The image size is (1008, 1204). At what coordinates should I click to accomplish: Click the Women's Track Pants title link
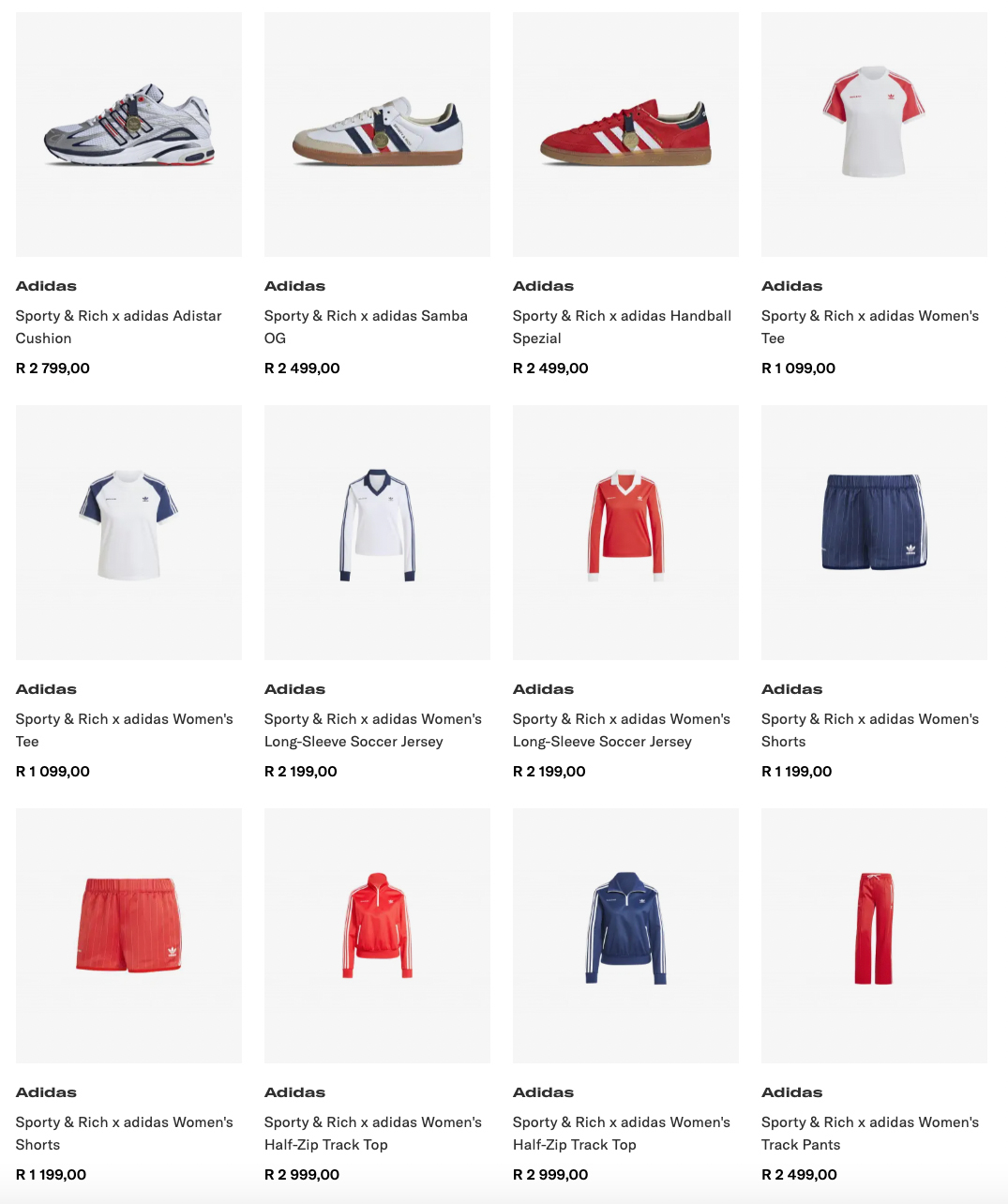870,1134
